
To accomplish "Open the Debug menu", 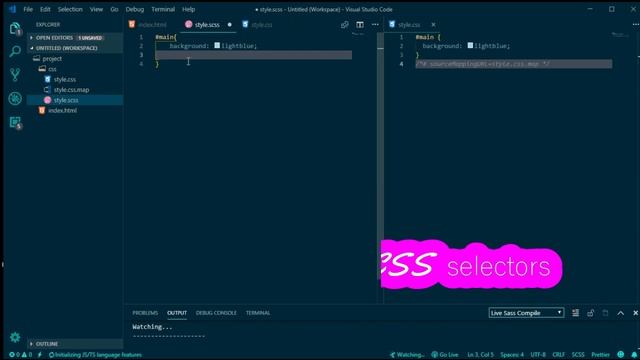I will (135, 9).
